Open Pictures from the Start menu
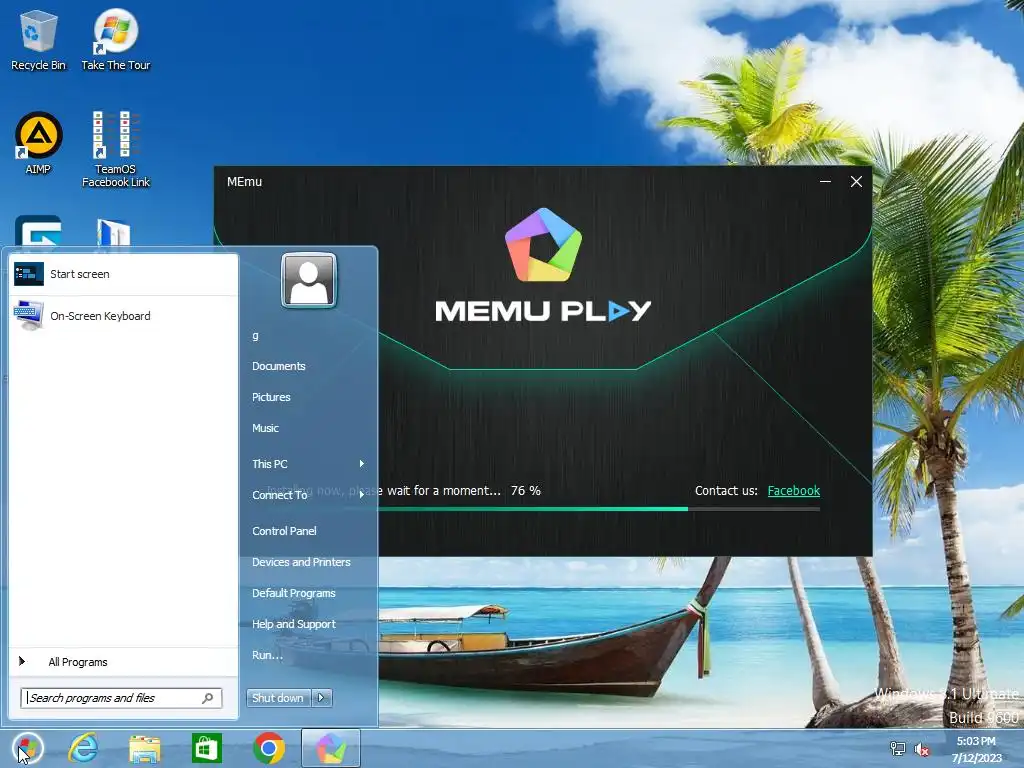The height and width of the screenshot is (768, 1024). (x=271, y=397)
